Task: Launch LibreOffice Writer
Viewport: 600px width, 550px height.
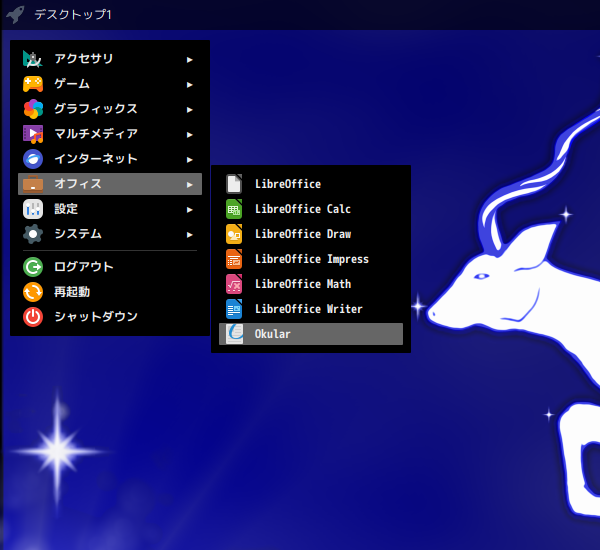Action: 311,309
